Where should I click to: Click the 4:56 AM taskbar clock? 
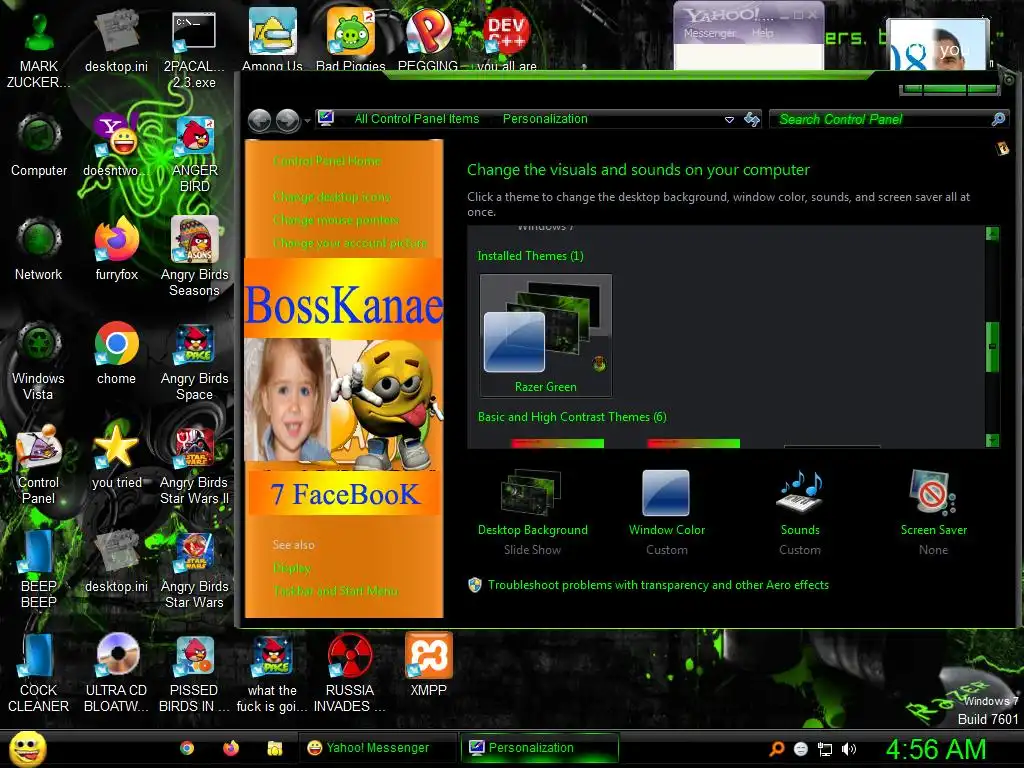pyautogui.click(x=935, y=749)
